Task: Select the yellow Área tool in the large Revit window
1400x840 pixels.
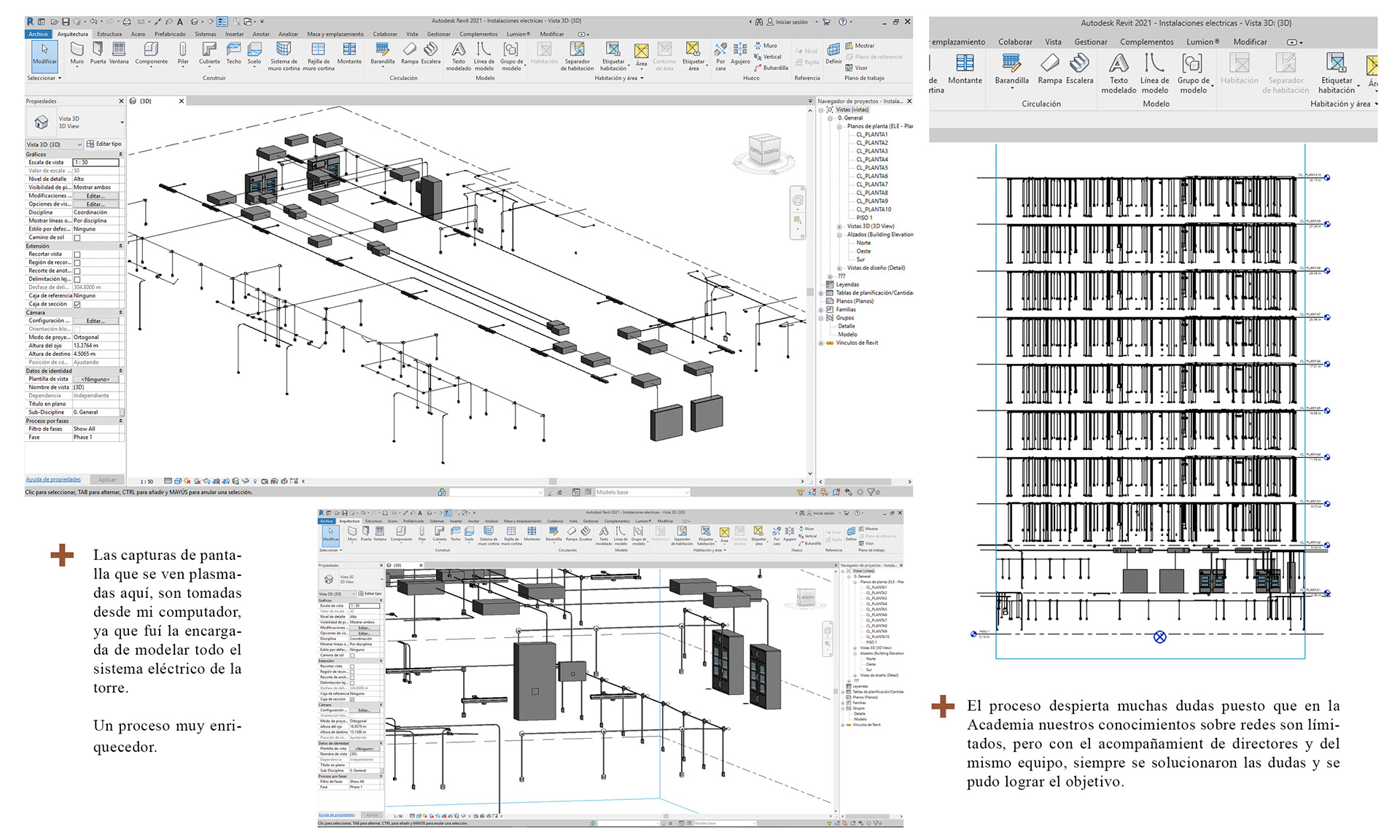Action: (641, 55)
